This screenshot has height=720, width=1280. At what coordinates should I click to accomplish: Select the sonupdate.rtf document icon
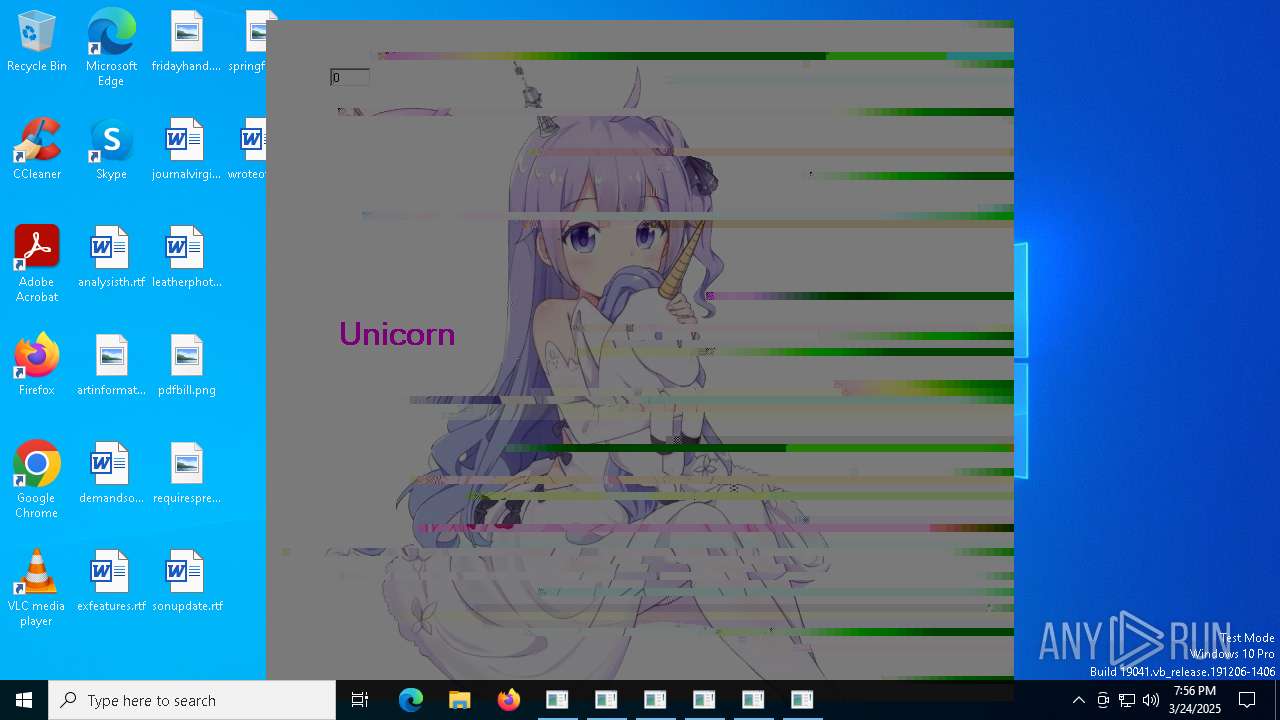coord(186,582)
